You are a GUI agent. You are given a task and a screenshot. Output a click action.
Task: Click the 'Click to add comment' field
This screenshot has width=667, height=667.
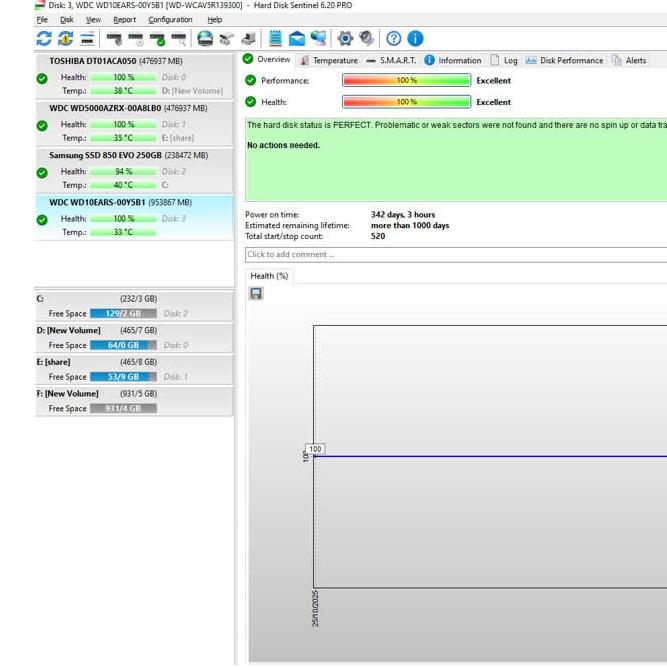(x=455, y=254)
